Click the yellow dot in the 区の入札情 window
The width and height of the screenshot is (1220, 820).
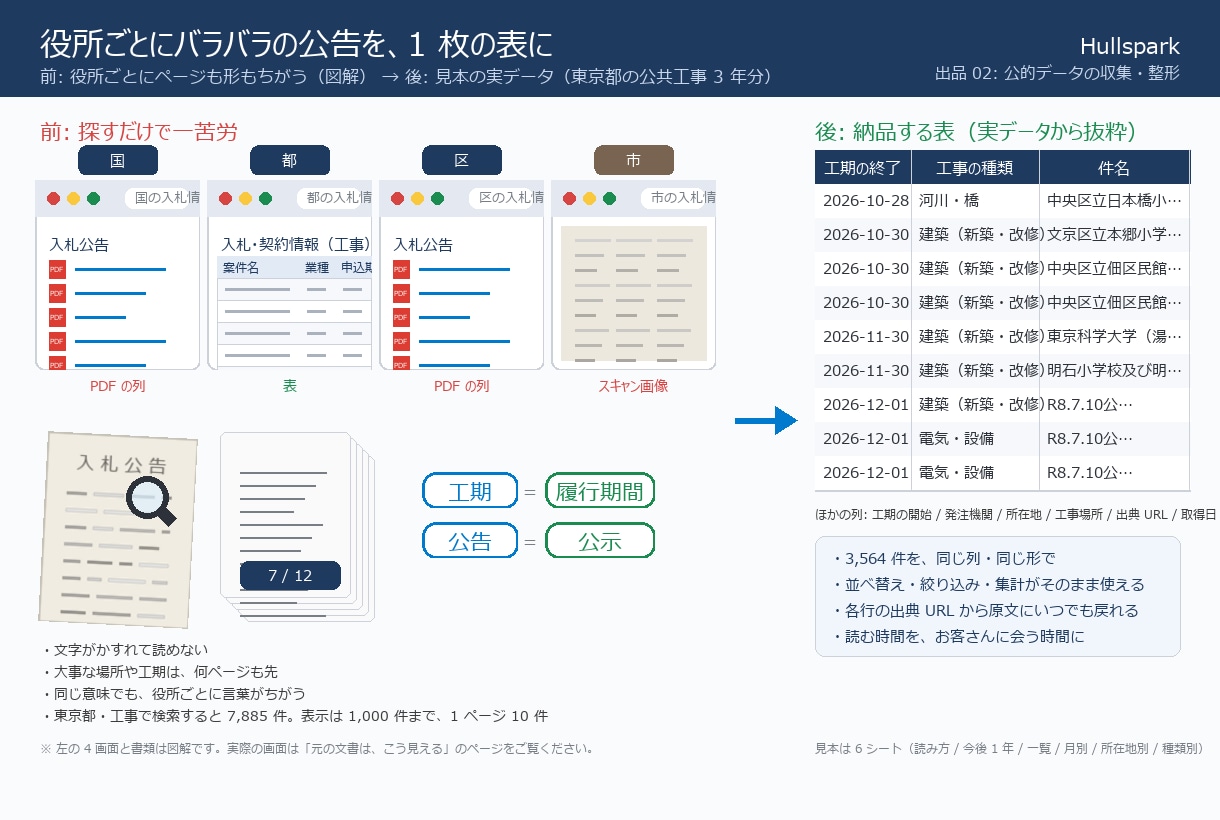418,199
